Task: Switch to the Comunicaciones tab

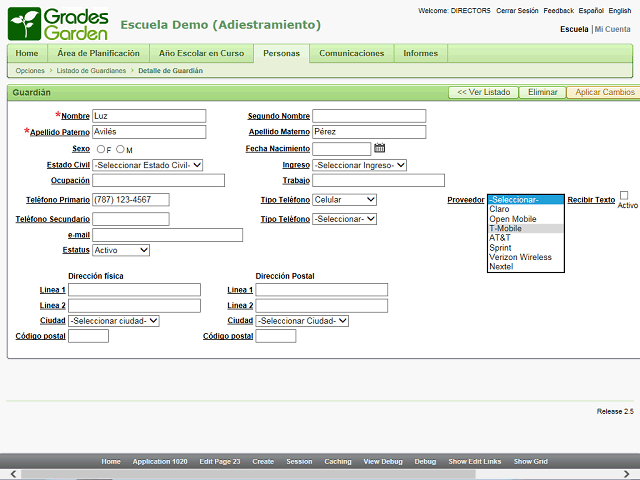Action: pos(351,53)
